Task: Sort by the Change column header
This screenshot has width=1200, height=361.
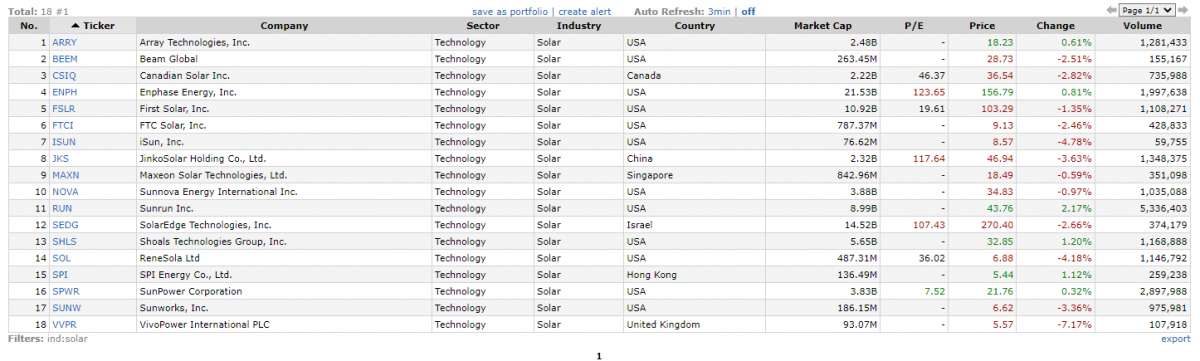Action: point(1055,26)
